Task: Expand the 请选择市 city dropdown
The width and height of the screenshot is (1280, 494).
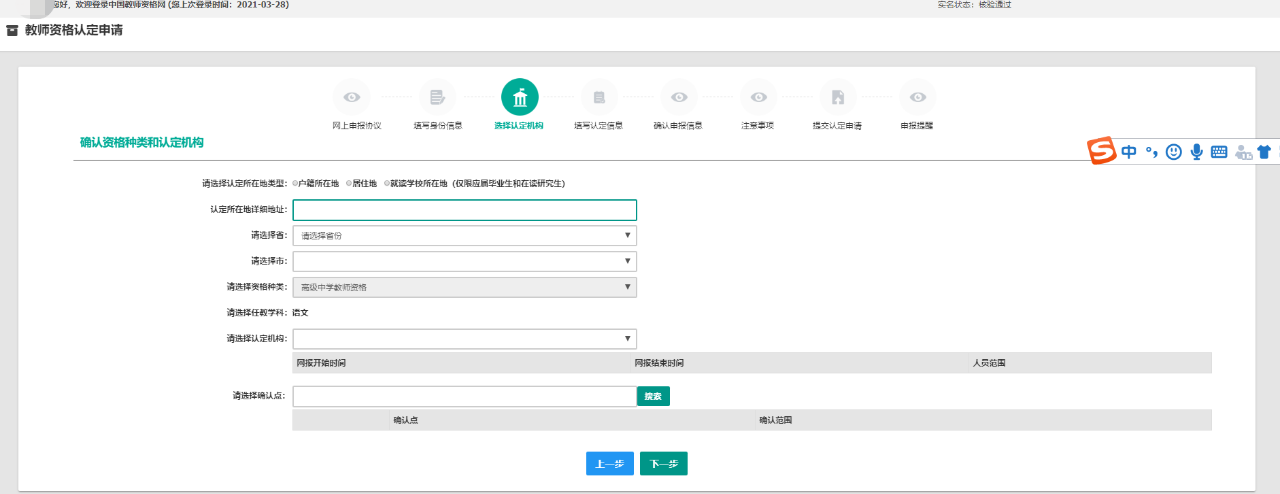Action: 464,262
